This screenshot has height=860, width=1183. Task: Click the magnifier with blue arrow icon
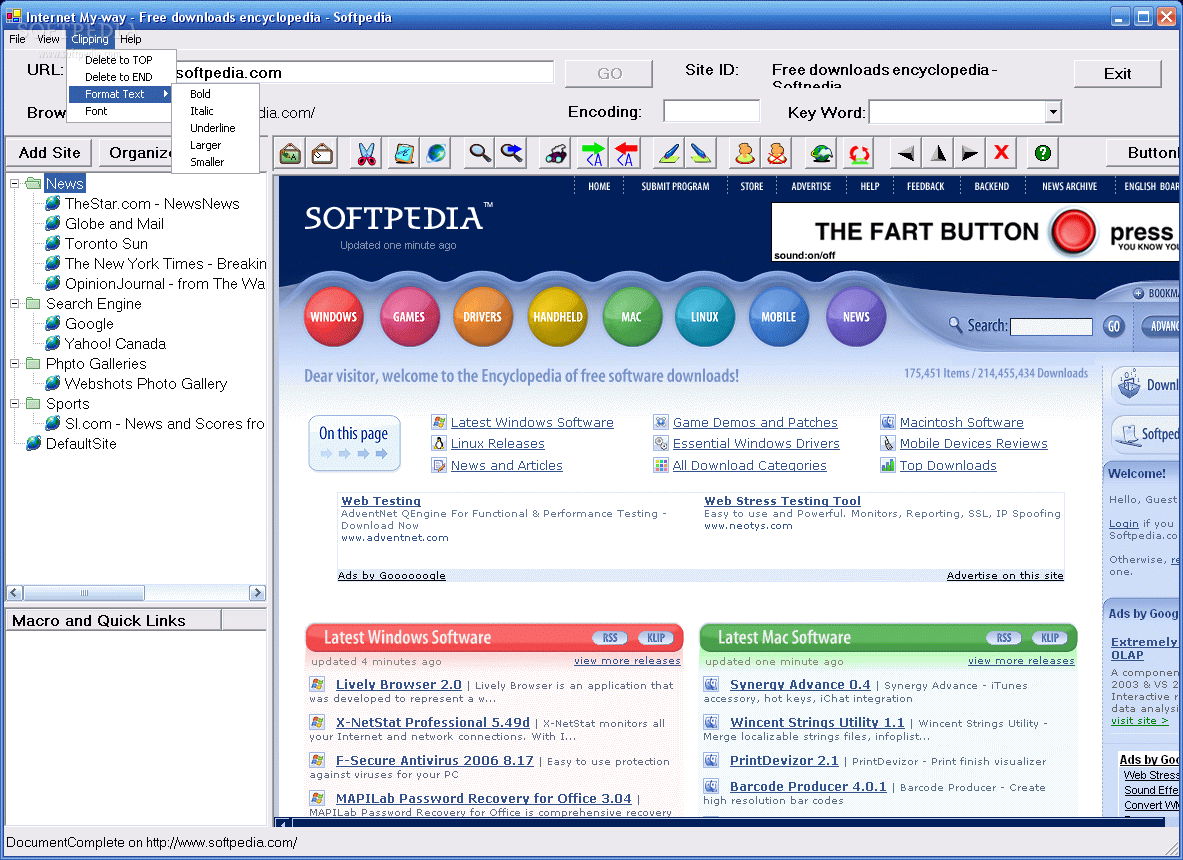point(512,153)
